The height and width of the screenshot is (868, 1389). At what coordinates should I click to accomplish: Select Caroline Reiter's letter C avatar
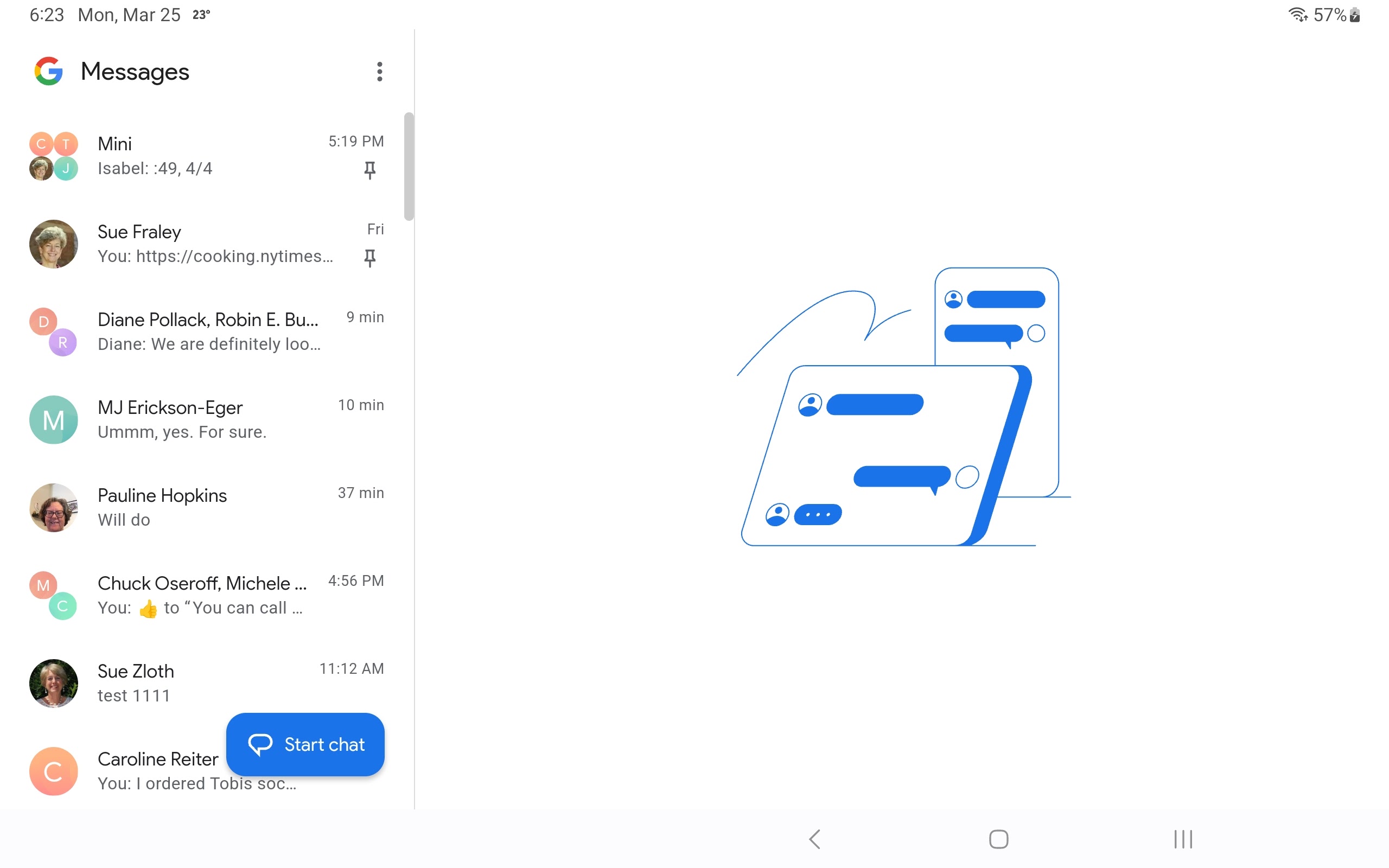[x=53, y=771]
